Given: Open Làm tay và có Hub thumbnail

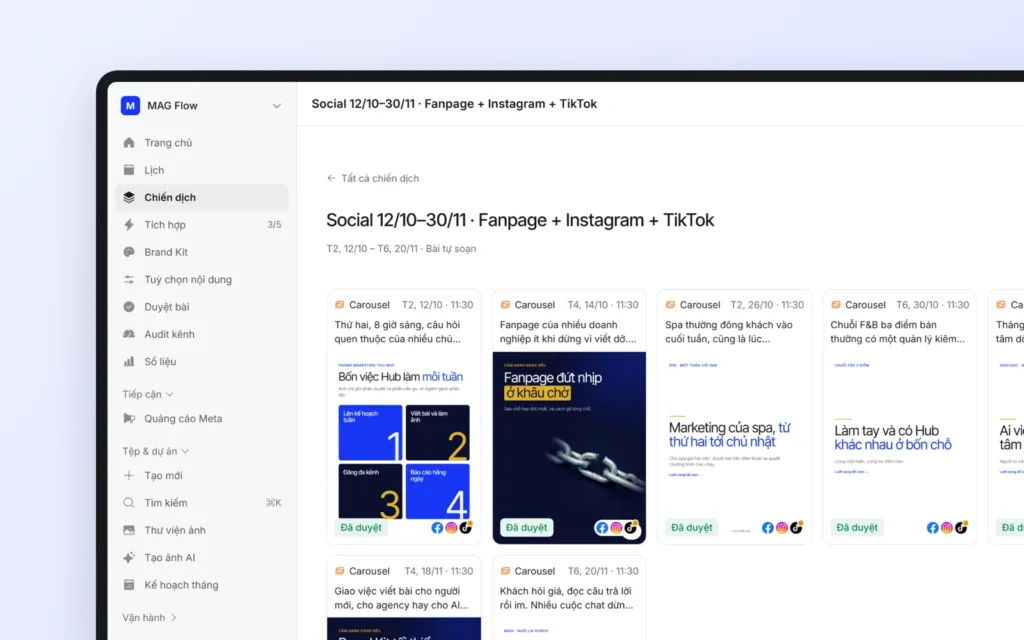Looking at the screenshot, I should [x=899, y=447].
